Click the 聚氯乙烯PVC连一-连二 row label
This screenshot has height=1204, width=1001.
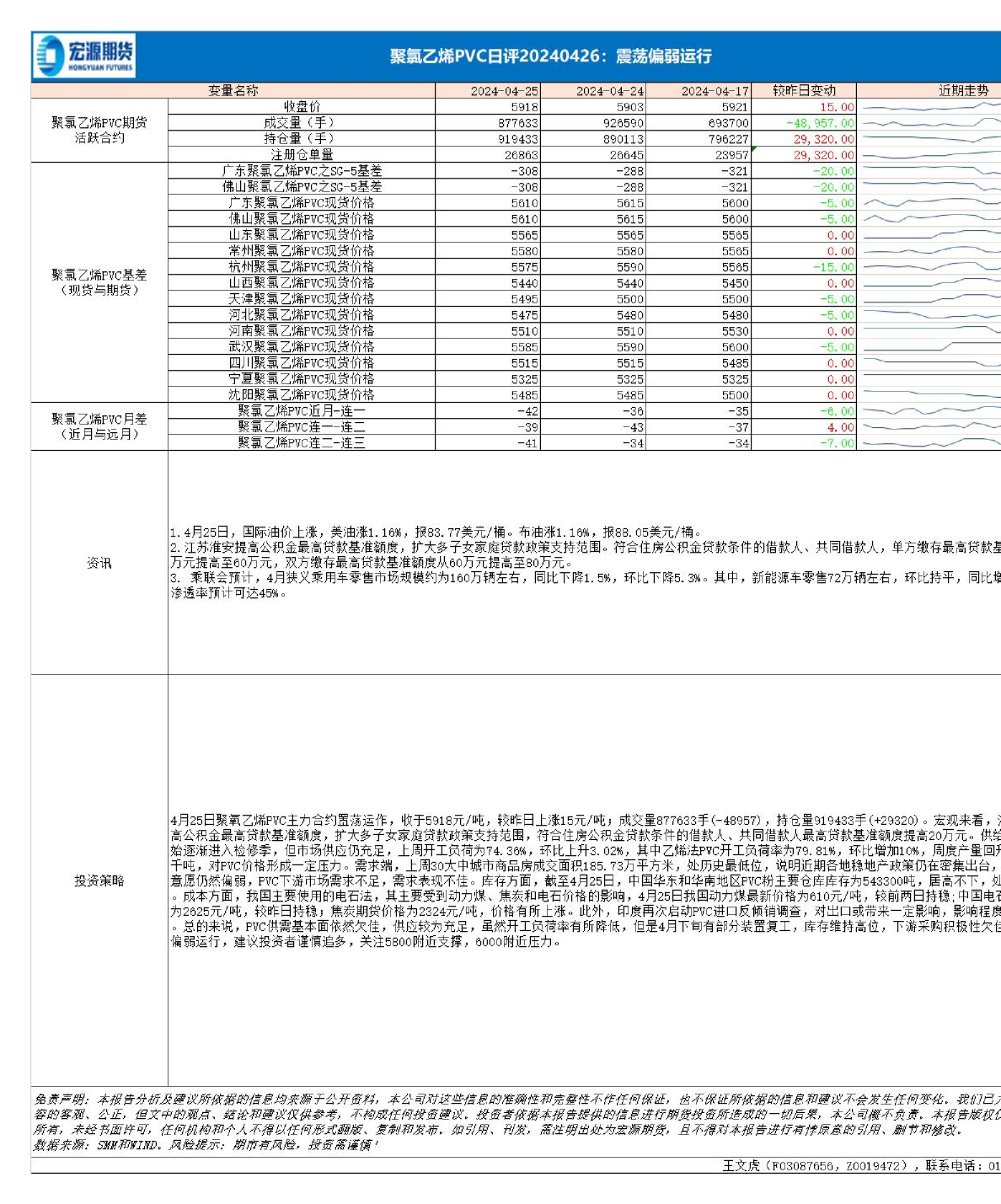(x=301, y=427)
